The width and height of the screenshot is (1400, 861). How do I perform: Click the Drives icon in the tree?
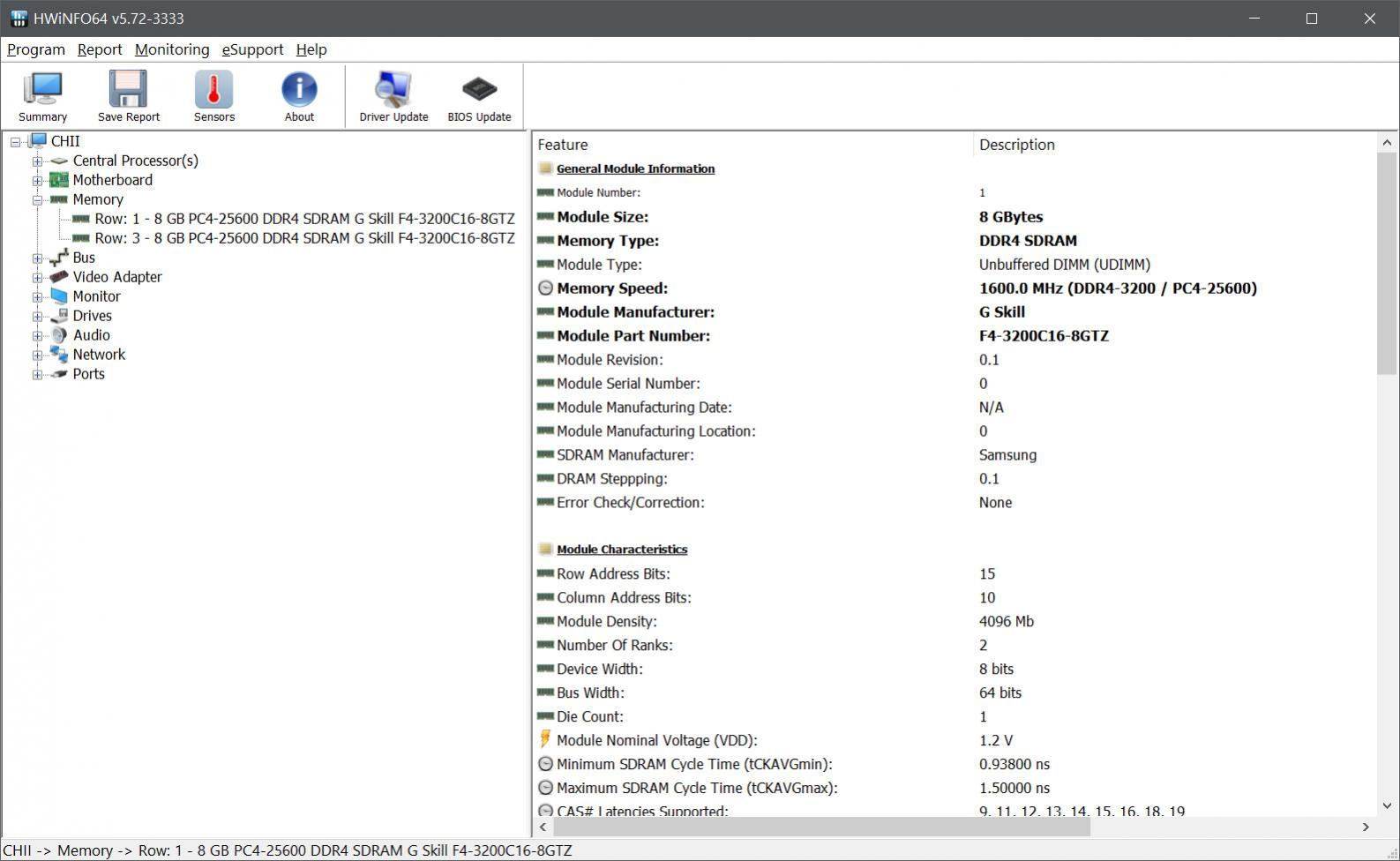[x=59, y=316]
